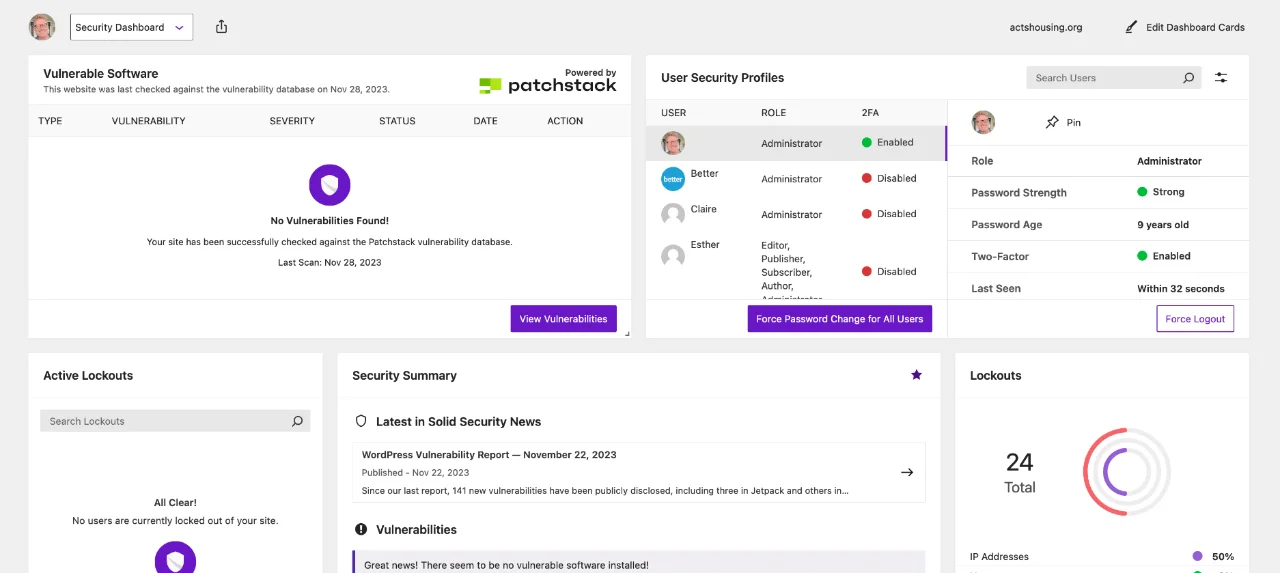This screenshot has height=573, width=1280.
Task: Click the star icon in Security Summary
Action: tap(916, 375)
